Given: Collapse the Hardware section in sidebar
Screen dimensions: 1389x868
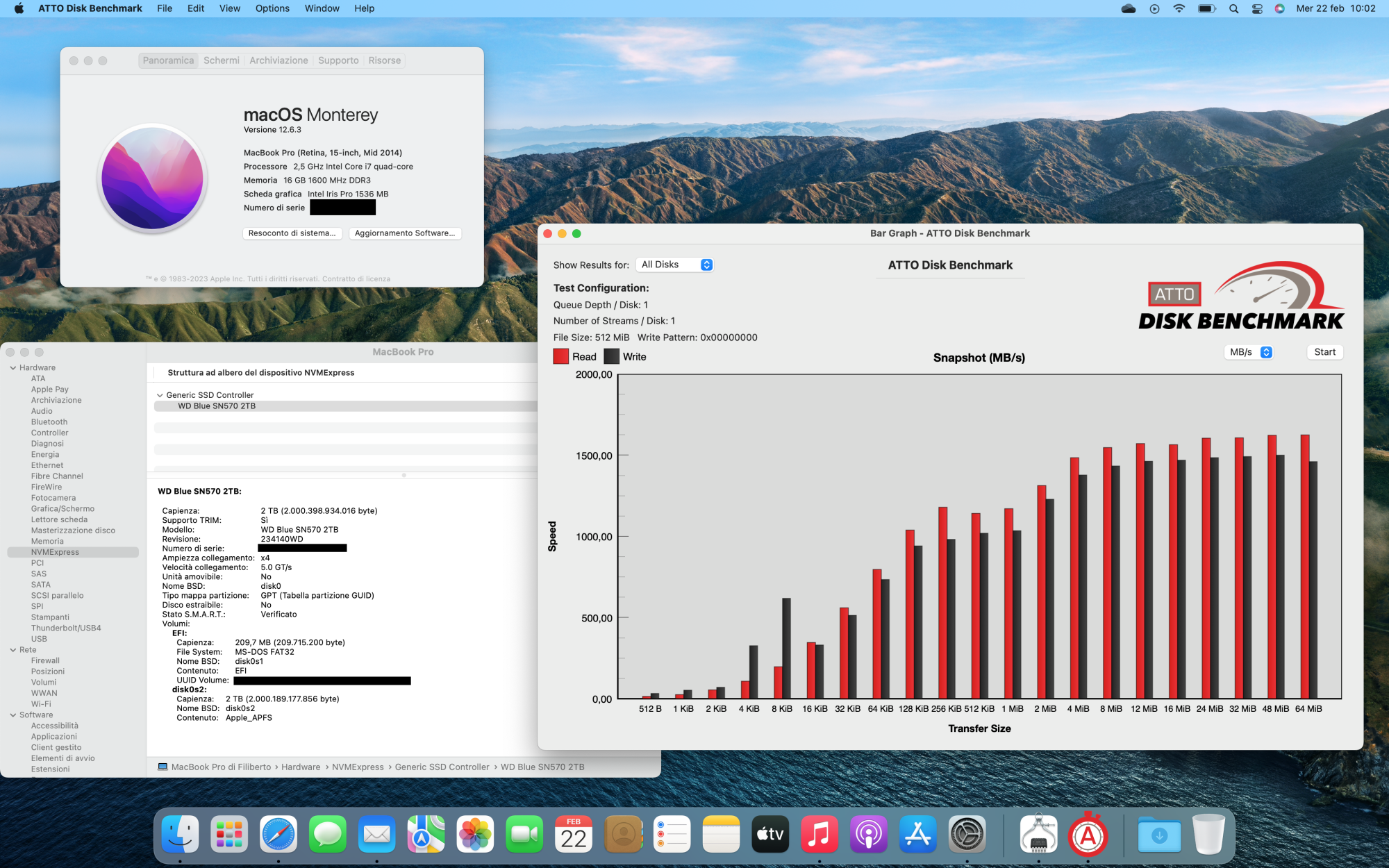Looking at the screenshot, I should (13, 367).
